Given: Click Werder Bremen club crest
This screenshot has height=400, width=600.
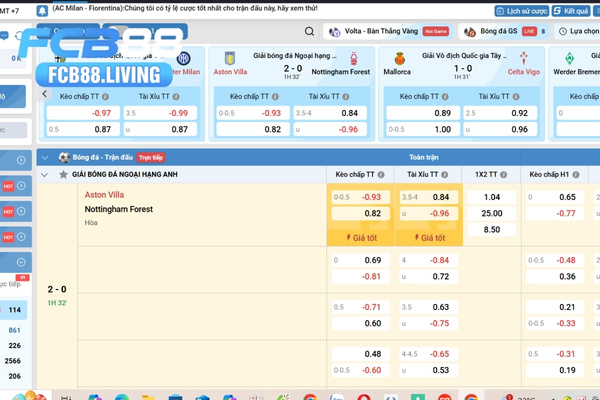Looking at the screenshot, I should pos(570,59).
